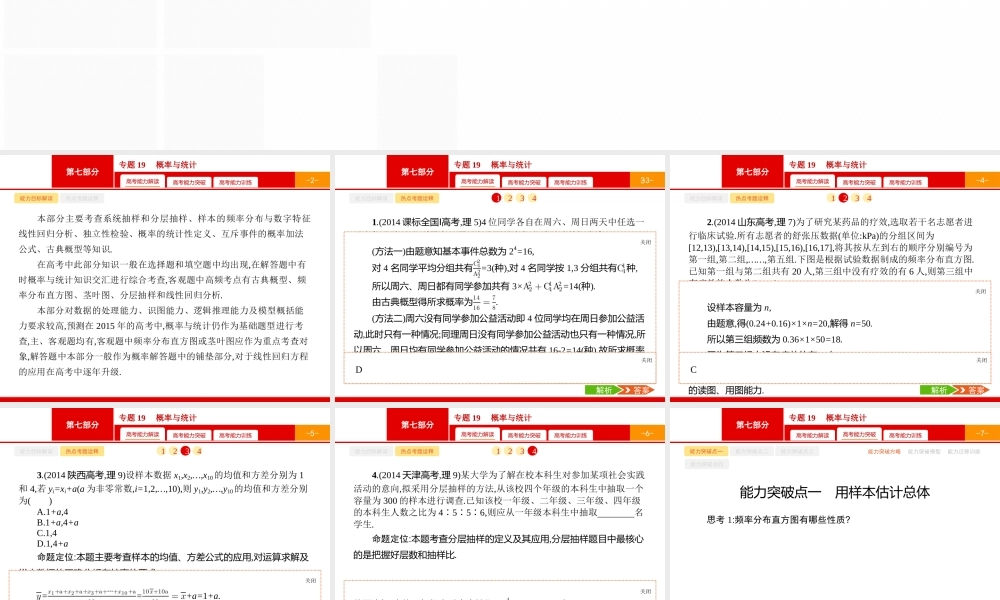
Task: Click question 1 circle on slide -5-
Action: (x=162, y=451)
